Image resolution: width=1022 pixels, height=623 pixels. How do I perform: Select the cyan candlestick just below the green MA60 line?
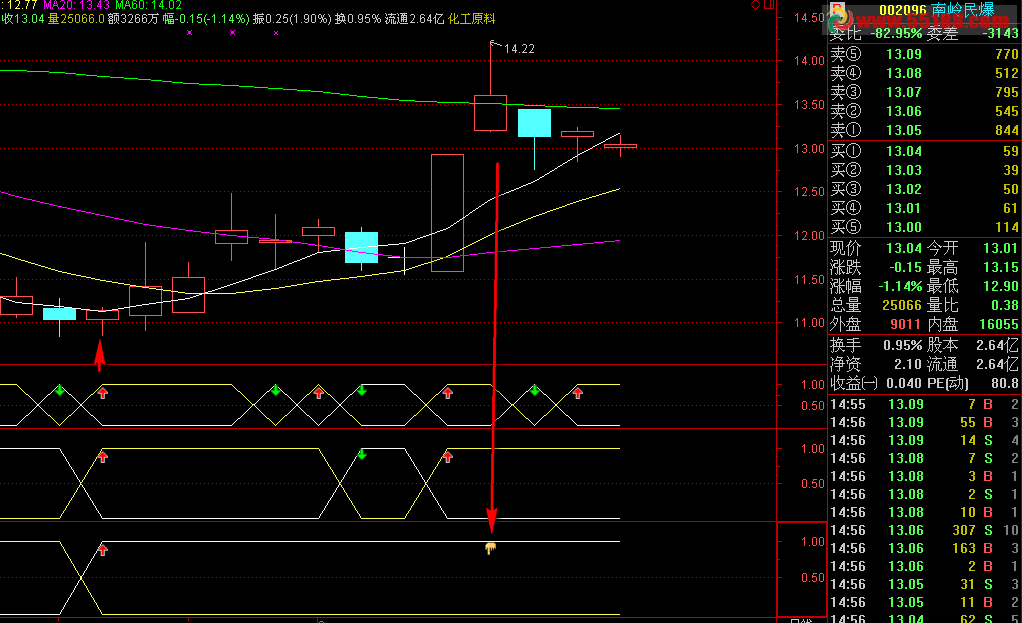534,123
